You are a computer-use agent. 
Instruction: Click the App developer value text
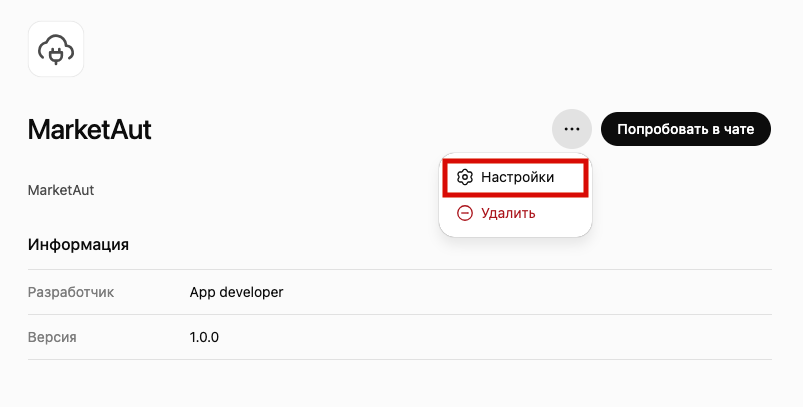236,292
